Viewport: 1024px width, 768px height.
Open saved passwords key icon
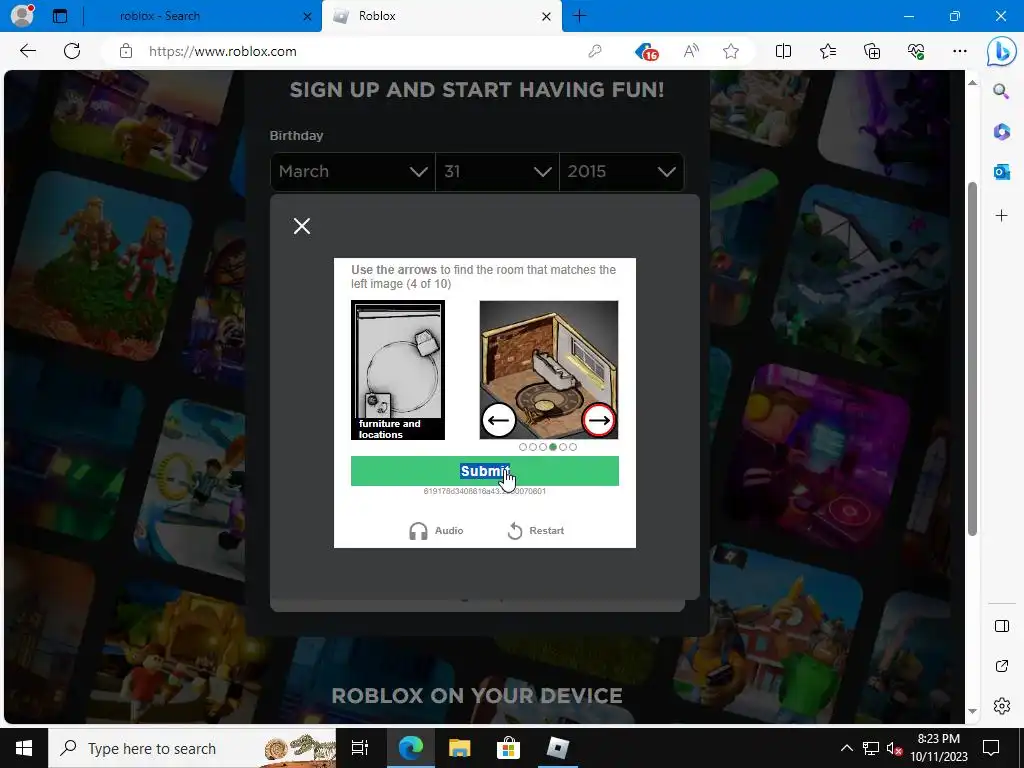(594, 51)
